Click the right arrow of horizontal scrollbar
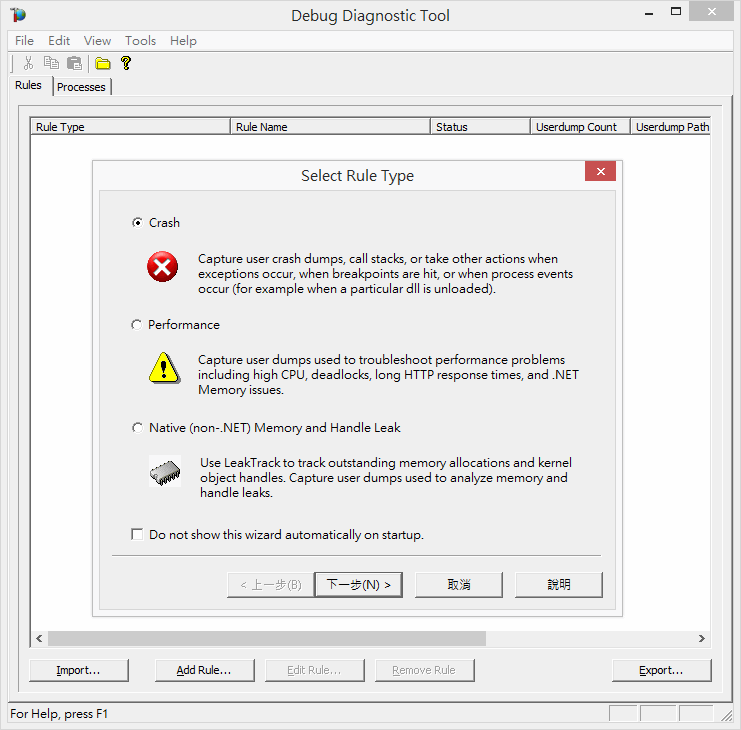The height and width of the screenshot is (730, 741). point(702,638)
